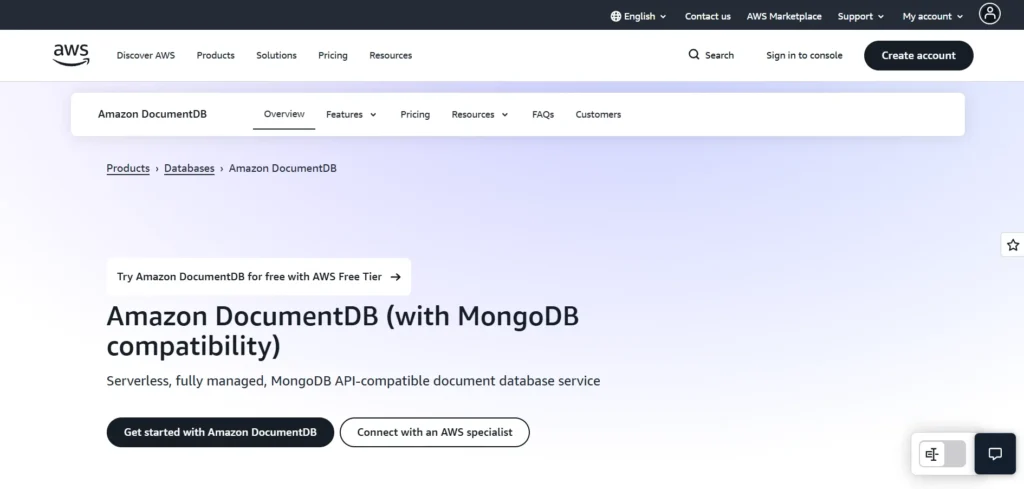Click the star feedback icon
Image resolution: width=1024 pixels, height=489 pixels.
click(x=1012, y=245)
